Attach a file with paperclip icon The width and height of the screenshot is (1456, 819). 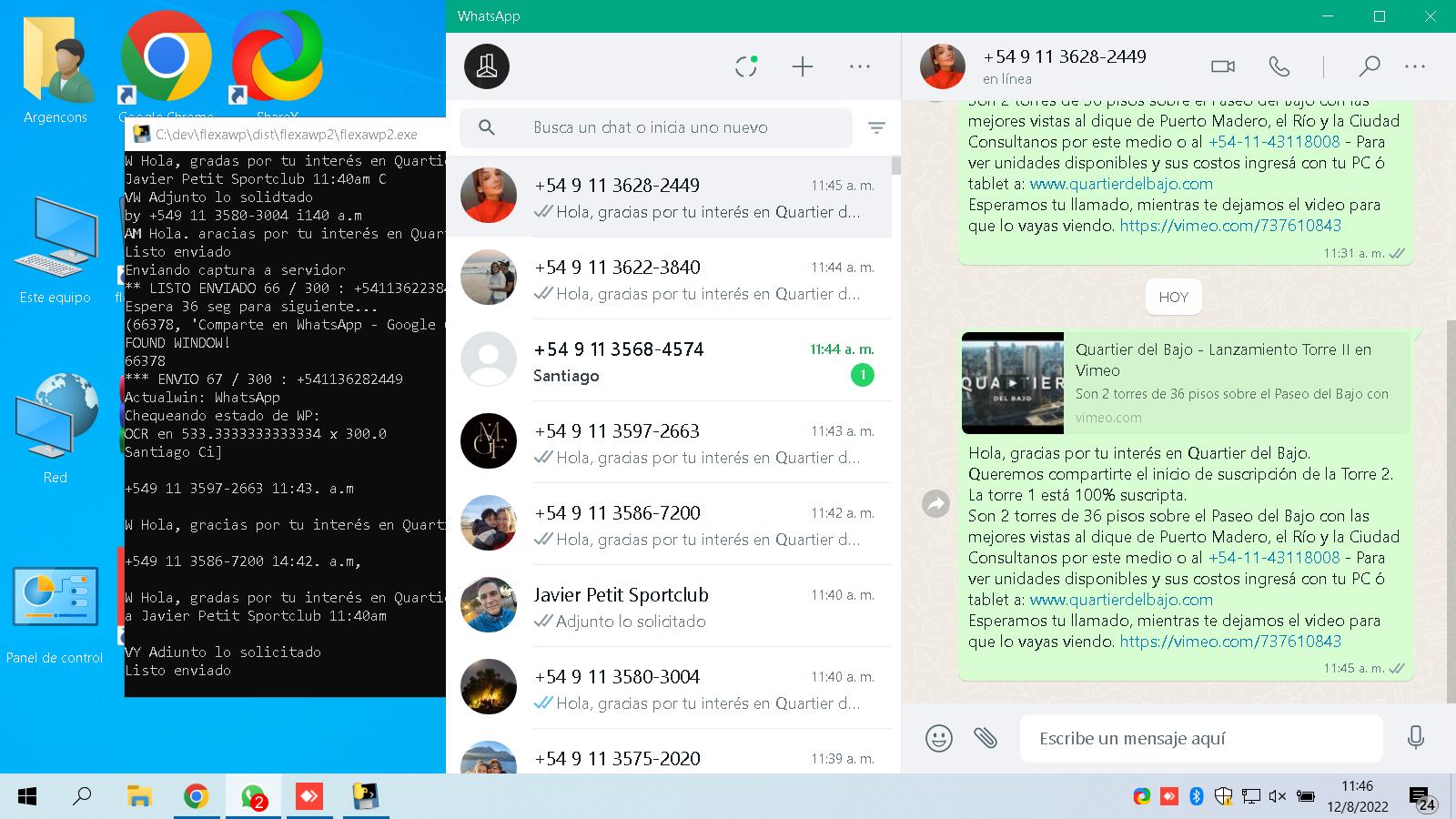[986, 737]
